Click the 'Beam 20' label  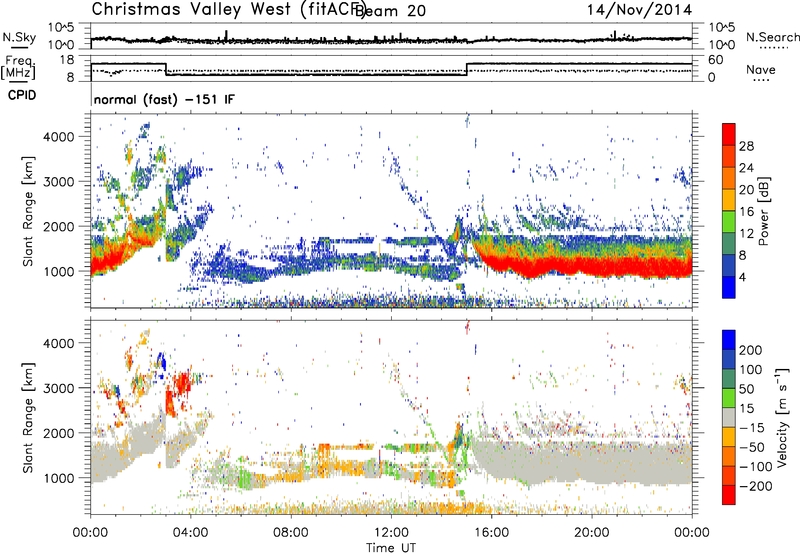coord(390,11)
